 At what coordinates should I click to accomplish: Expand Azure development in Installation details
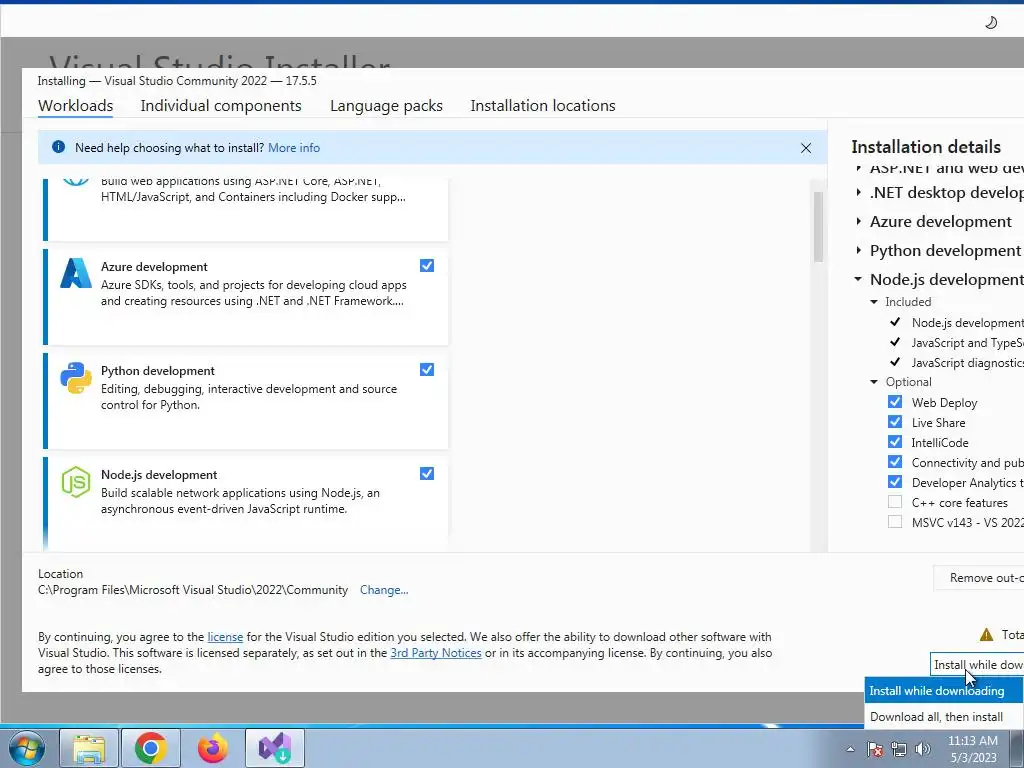click(859, 221)
